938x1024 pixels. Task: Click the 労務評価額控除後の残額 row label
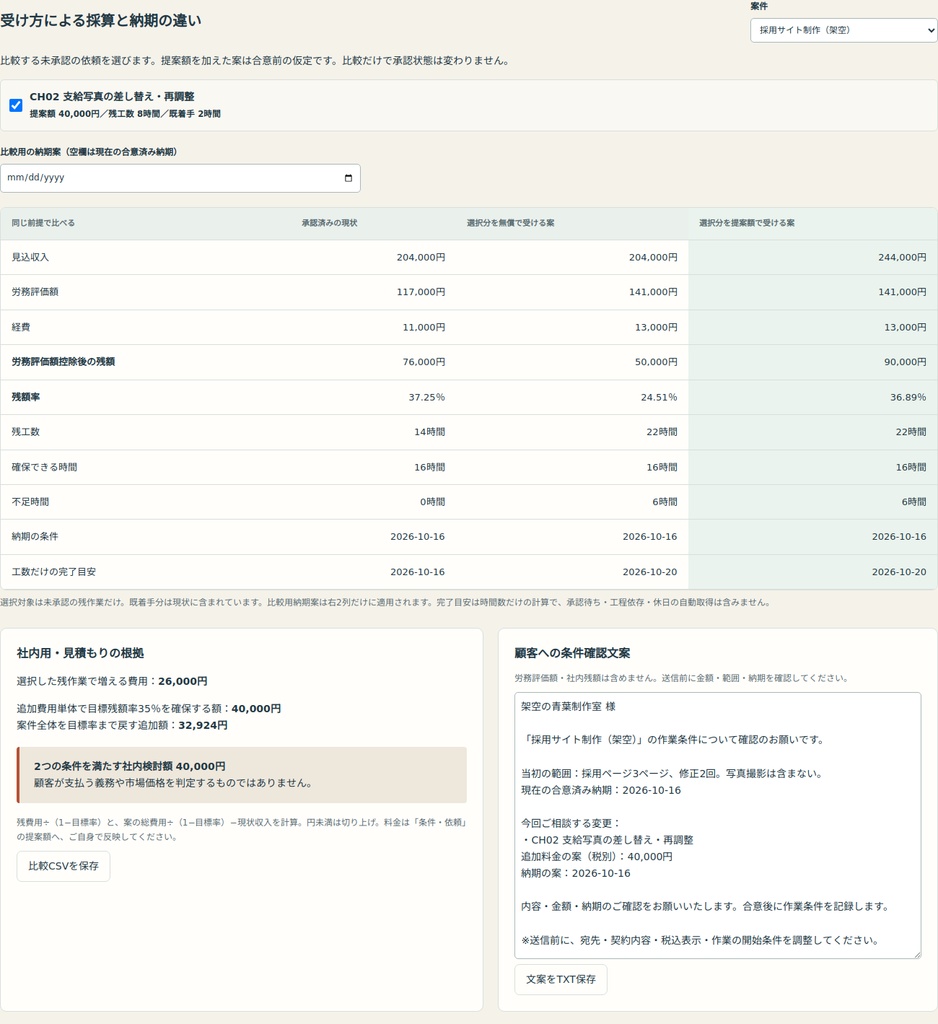click(63, 362)
